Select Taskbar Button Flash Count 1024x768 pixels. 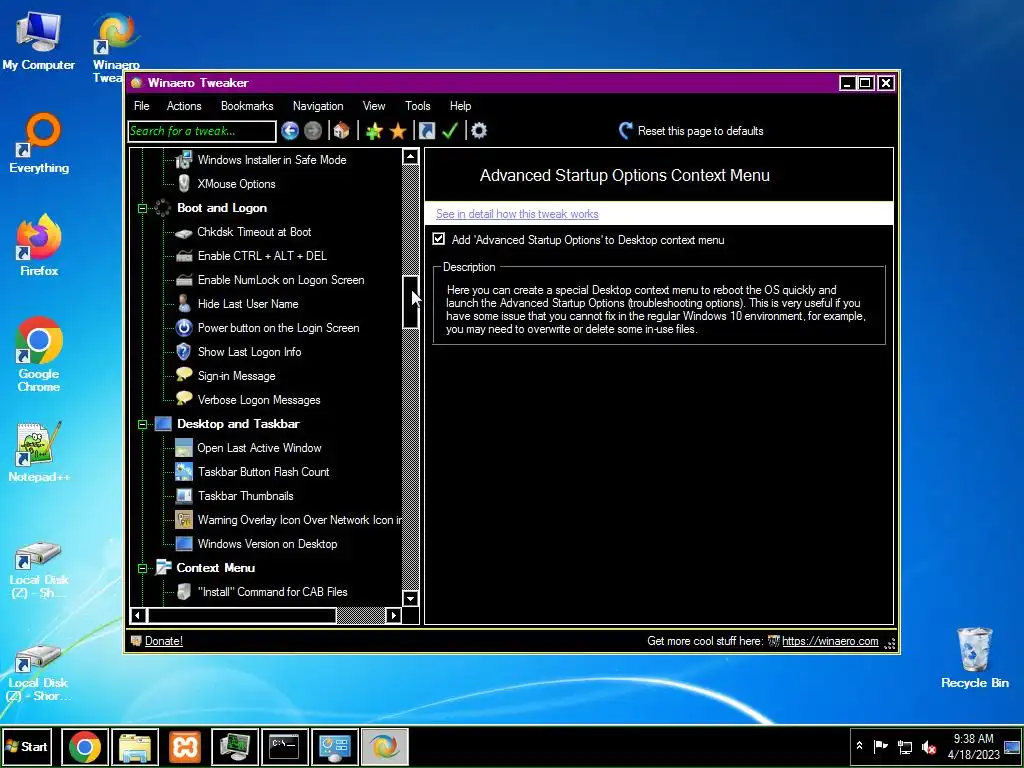point(263,472)
